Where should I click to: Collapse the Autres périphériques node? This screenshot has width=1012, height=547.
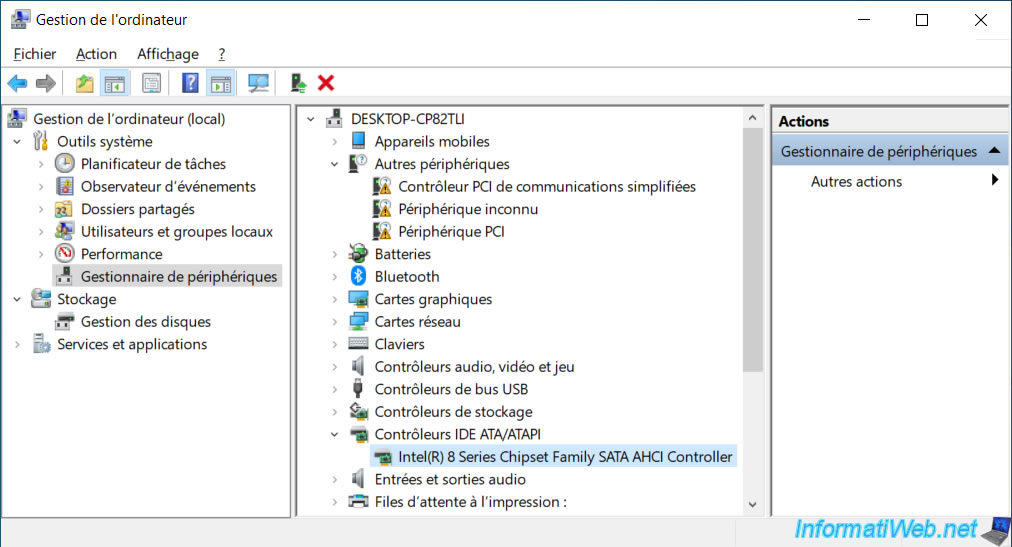pos(334,164)
